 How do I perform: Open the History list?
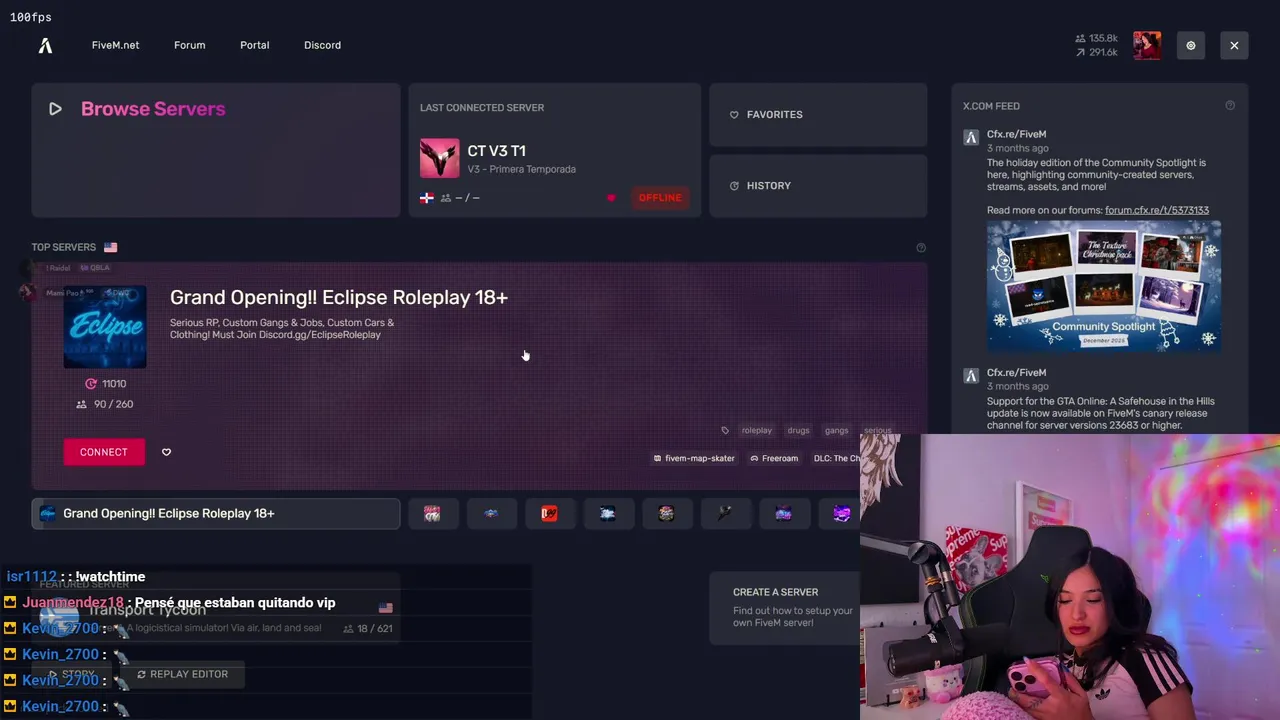pos(818,186)
